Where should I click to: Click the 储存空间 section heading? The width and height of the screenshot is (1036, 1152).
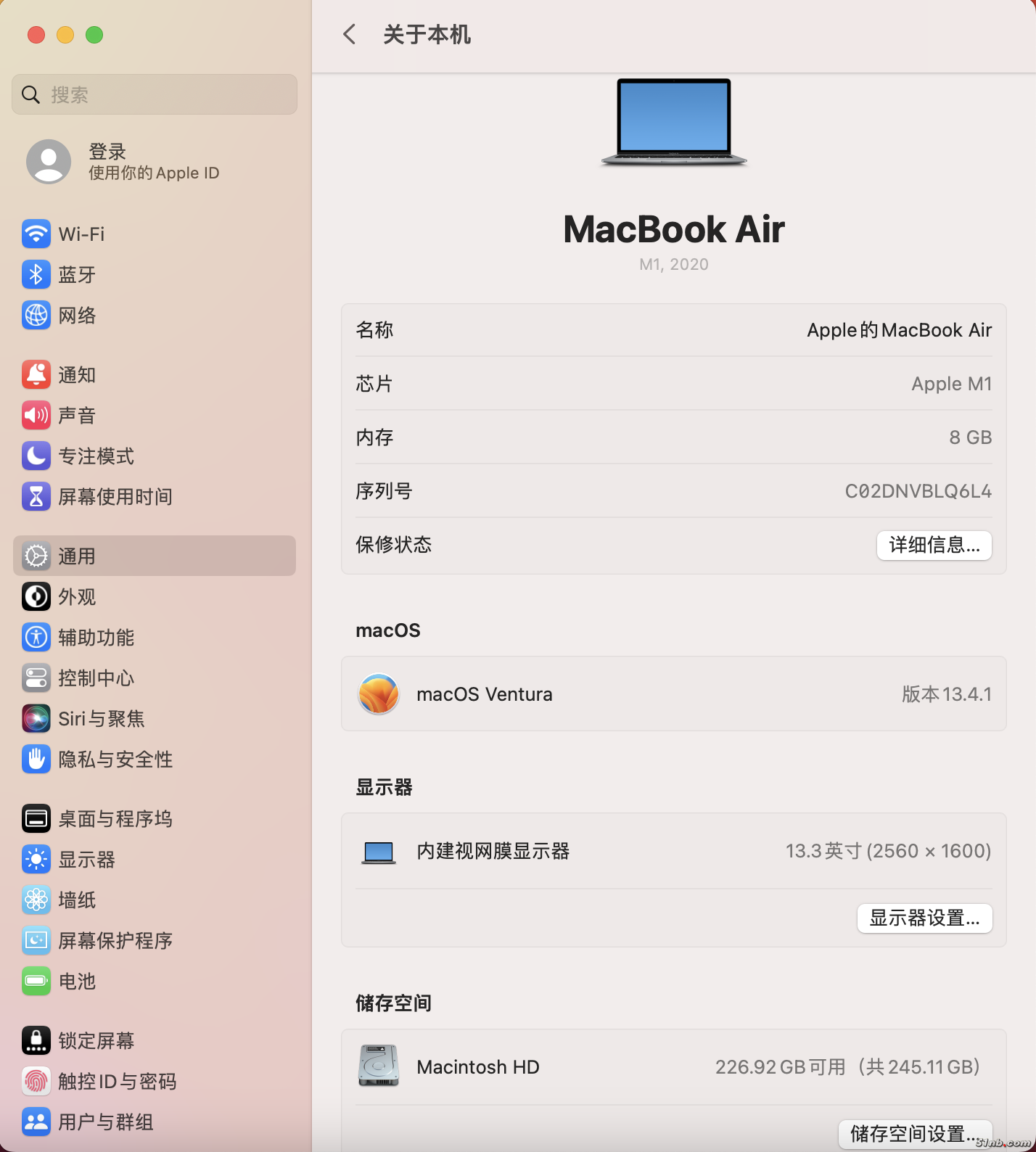pos(394,1003)
